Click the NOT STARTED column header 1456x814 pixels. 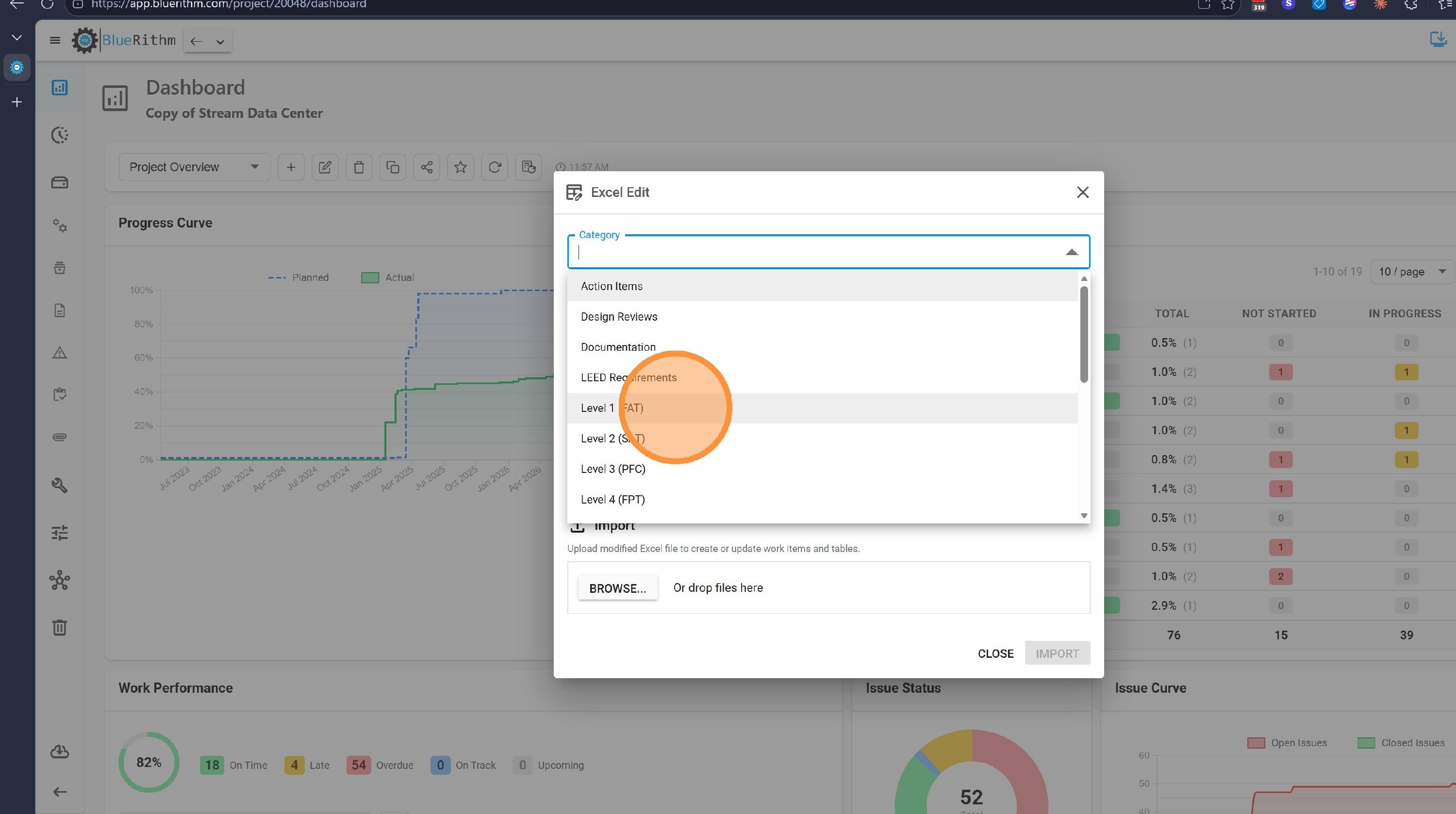1278,313
